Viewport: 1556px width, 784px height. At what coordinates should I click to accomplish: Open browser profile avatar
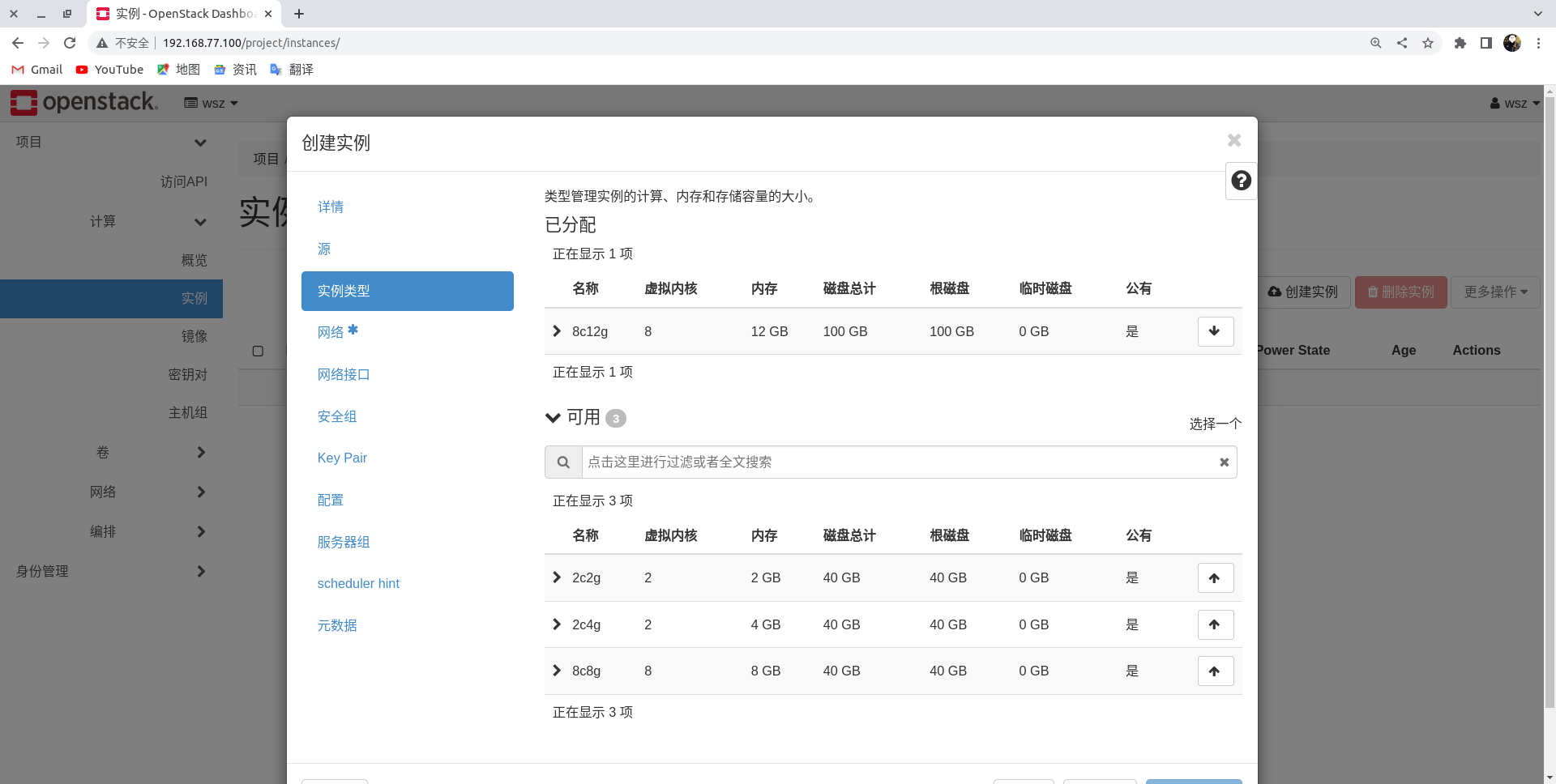coord(1512,43)
